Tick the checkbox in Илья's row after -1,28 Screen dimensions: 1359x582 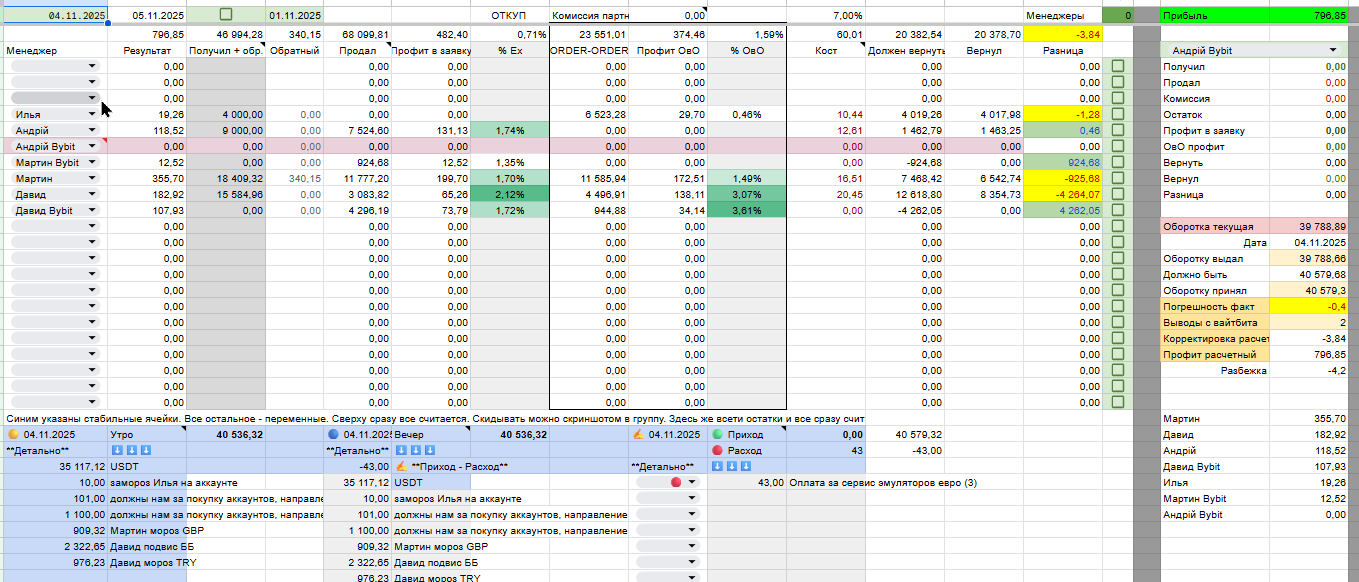[x=1117, y=115]
